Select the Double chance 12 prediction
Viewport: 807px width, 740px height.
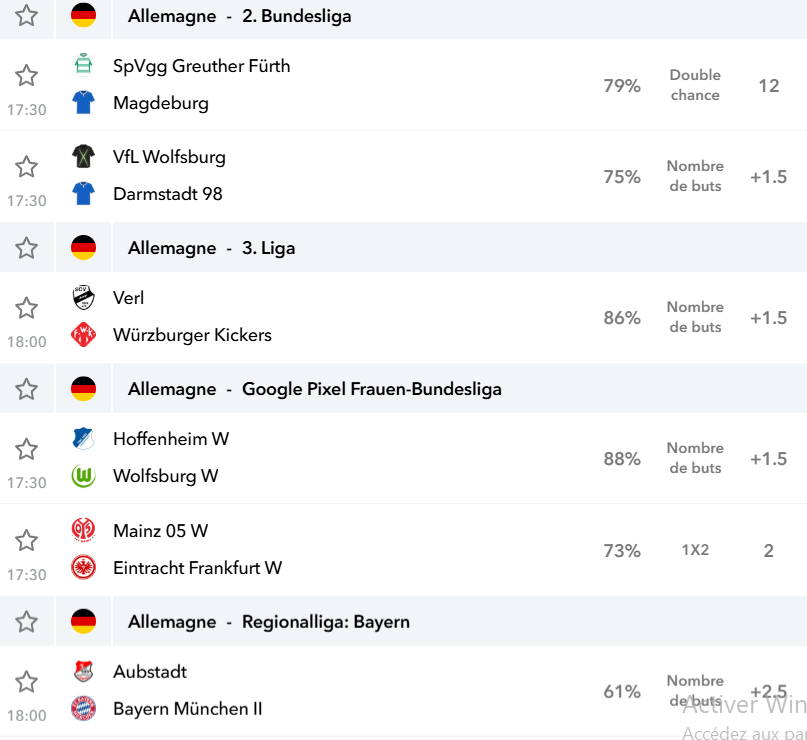tap(768, 85)
